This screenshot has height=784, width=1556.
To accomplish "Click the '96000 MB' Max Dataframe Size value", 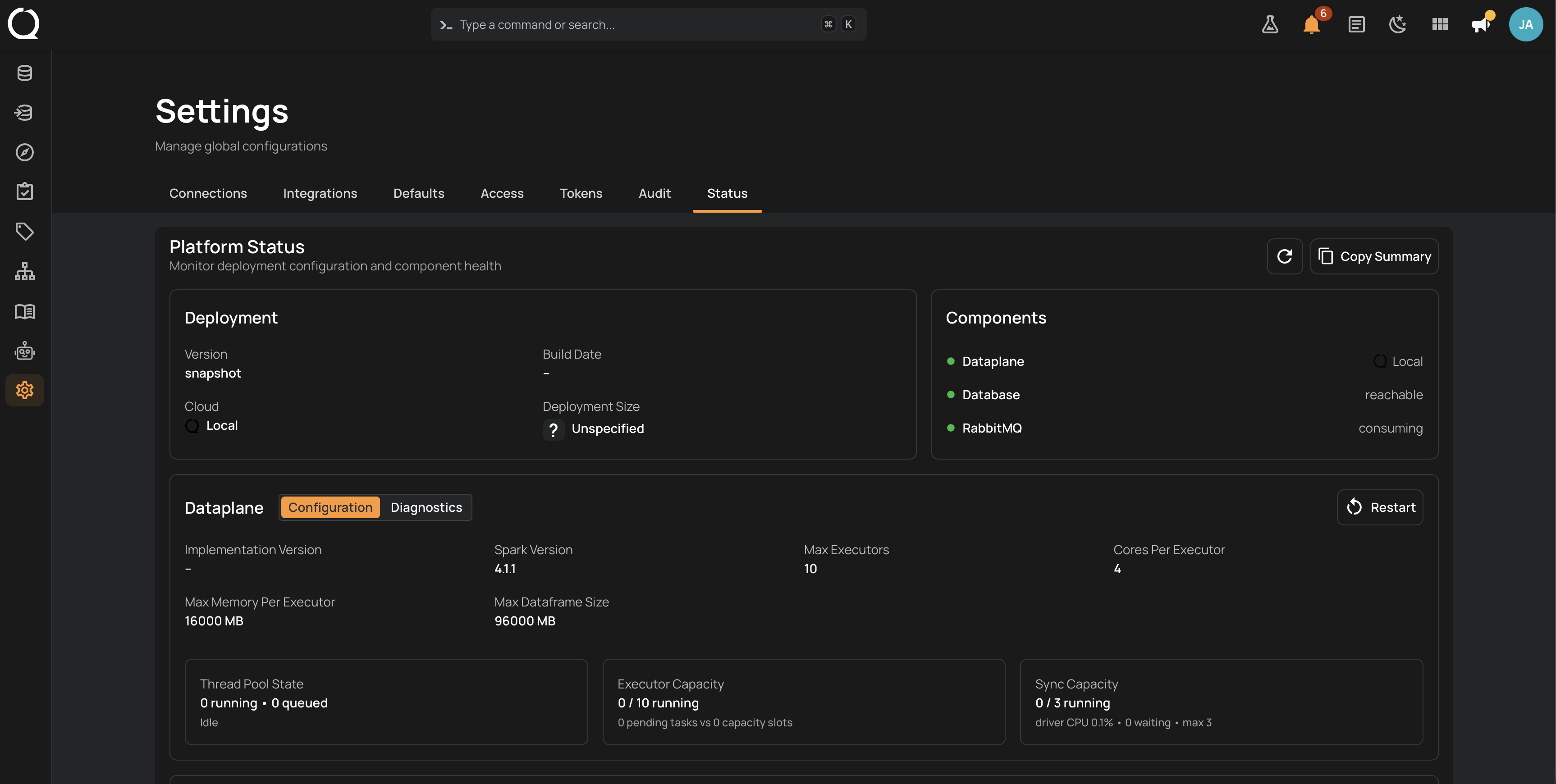I will (x=525, y=621).
